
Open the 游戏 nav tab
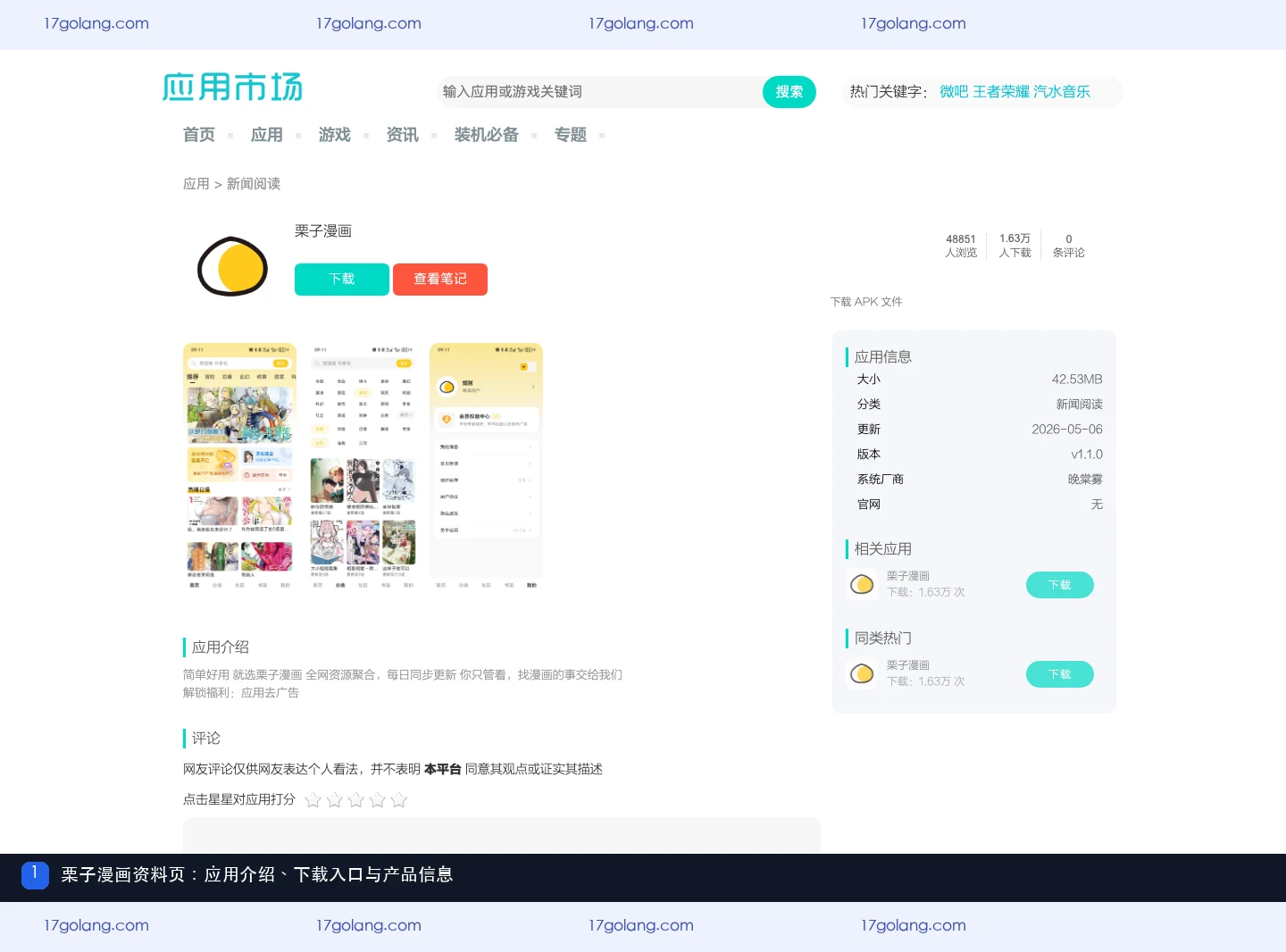coord(335,135)
